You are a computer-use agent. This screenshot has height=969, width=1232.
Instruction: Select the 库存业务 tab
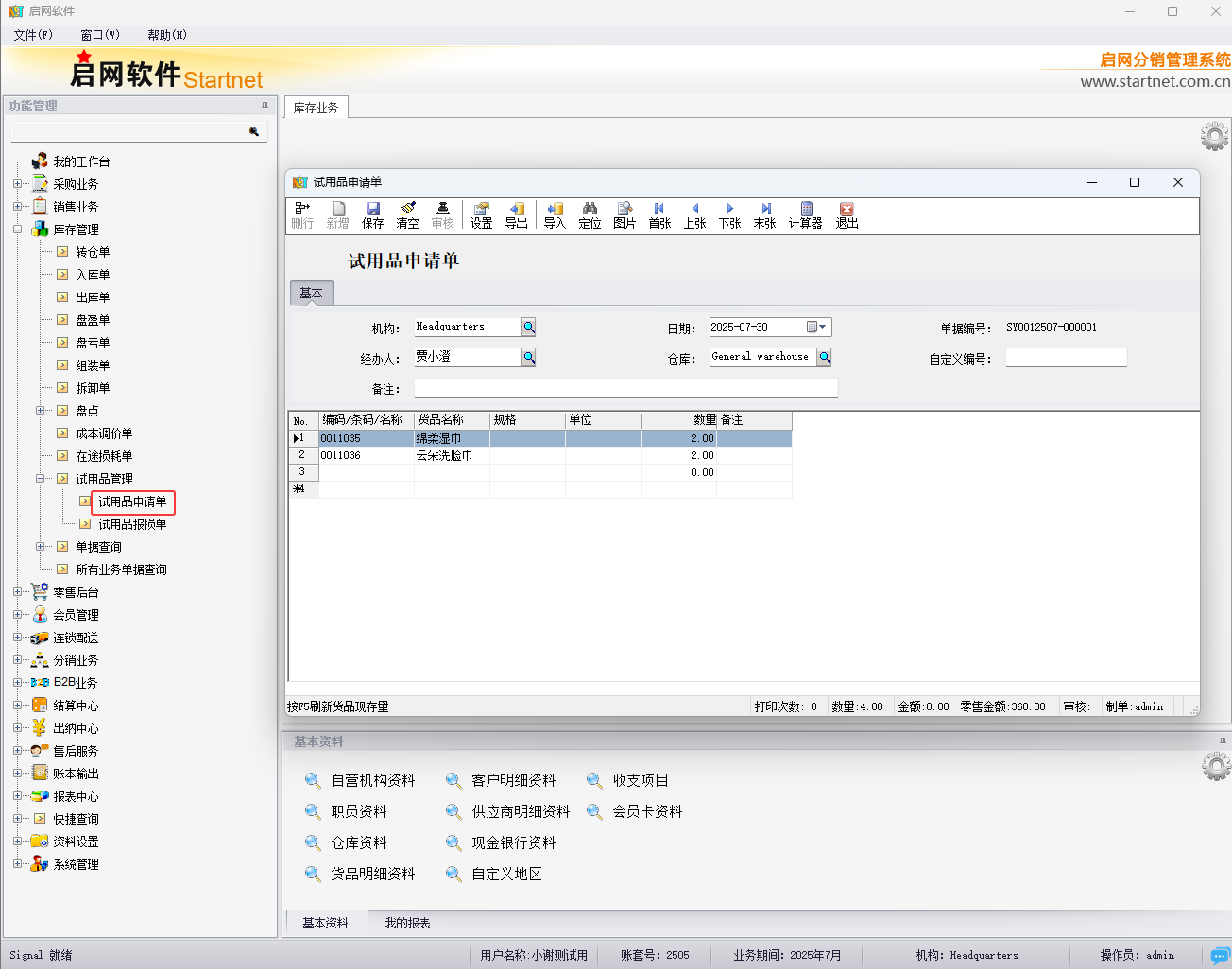pos(316,108)
